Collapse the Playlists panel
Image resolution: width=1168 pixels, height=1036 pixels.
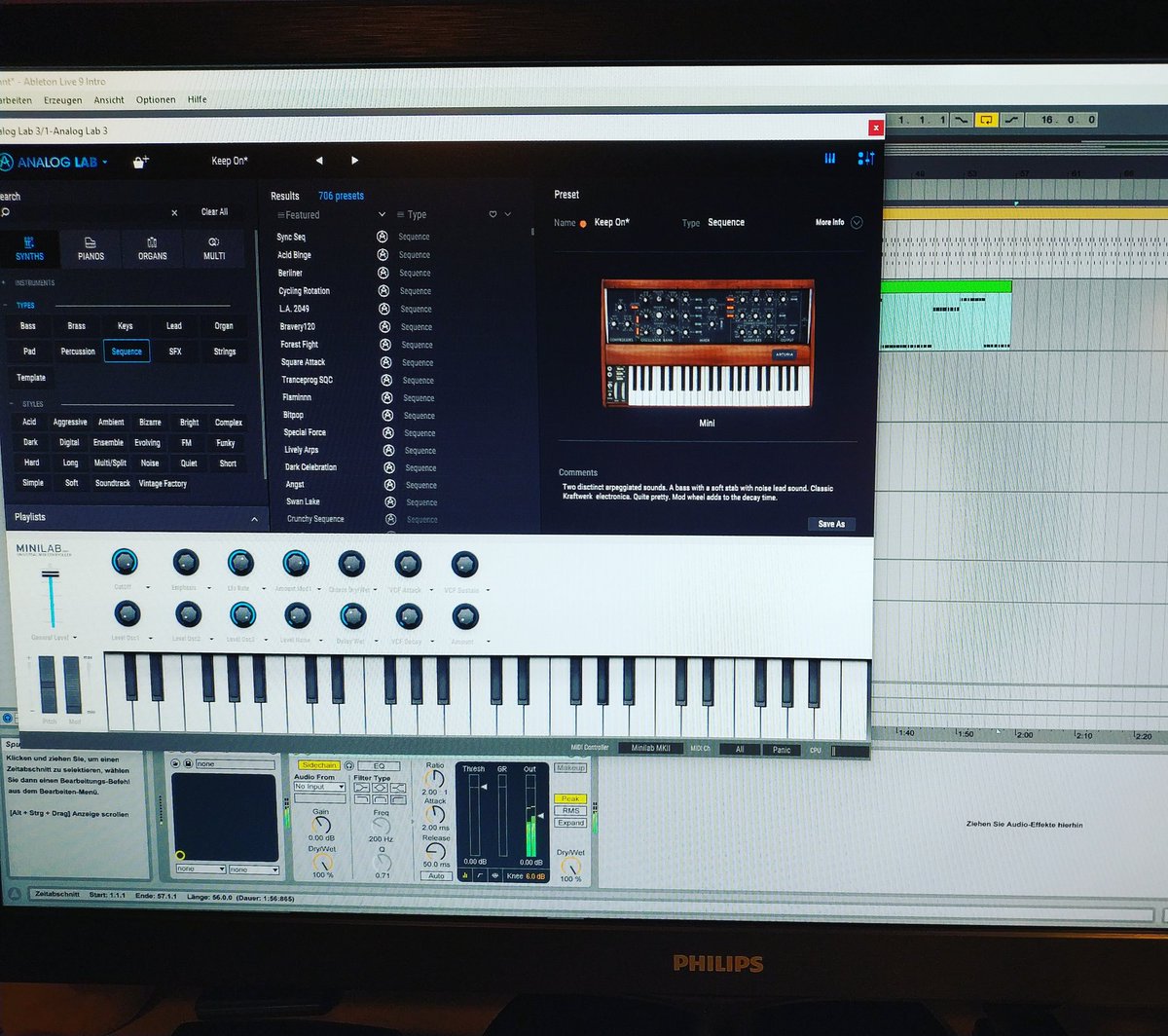click(x=255, y=520)
